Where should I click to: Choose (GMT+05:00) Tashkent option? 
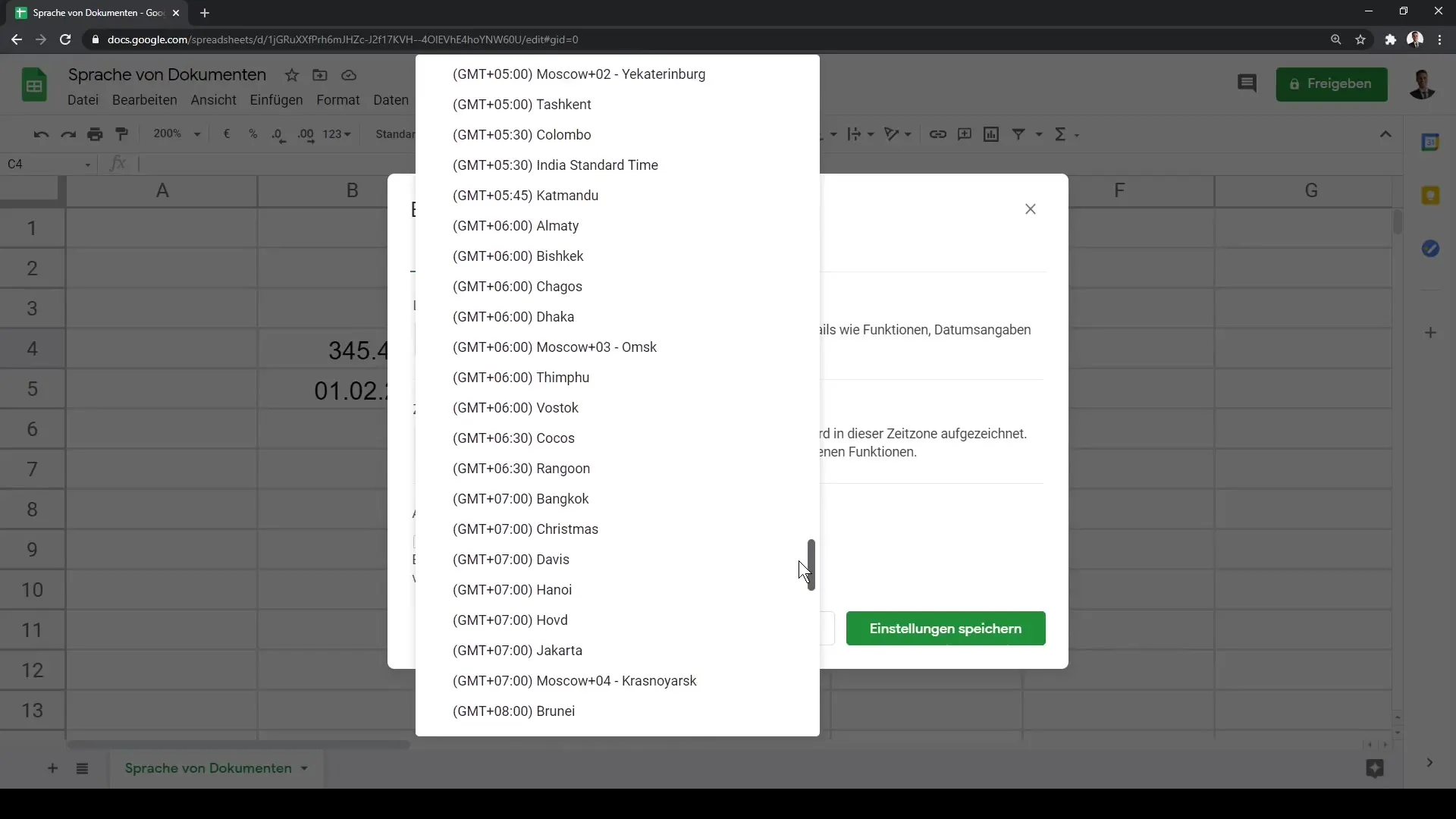click(617, 105)
